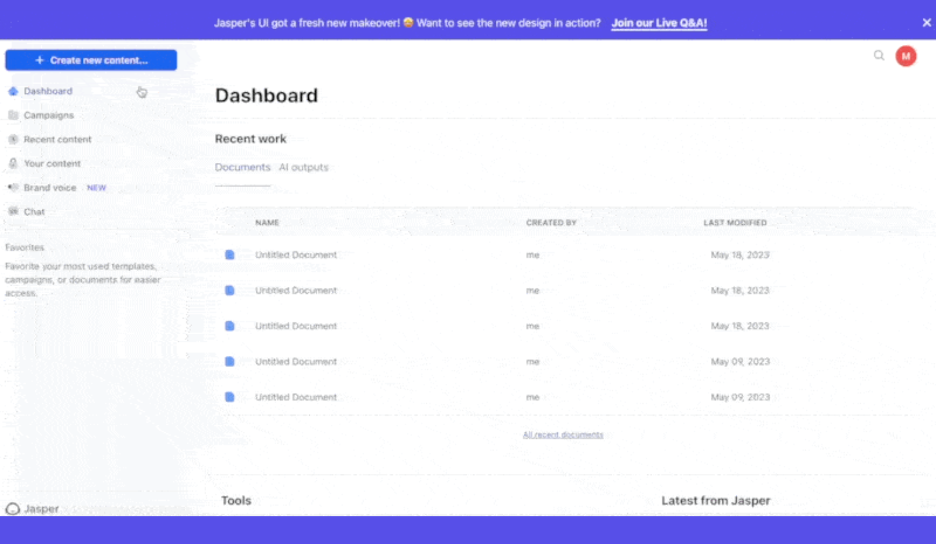
Task: Switch to the AI outputs tab
Action: [303, 167]
